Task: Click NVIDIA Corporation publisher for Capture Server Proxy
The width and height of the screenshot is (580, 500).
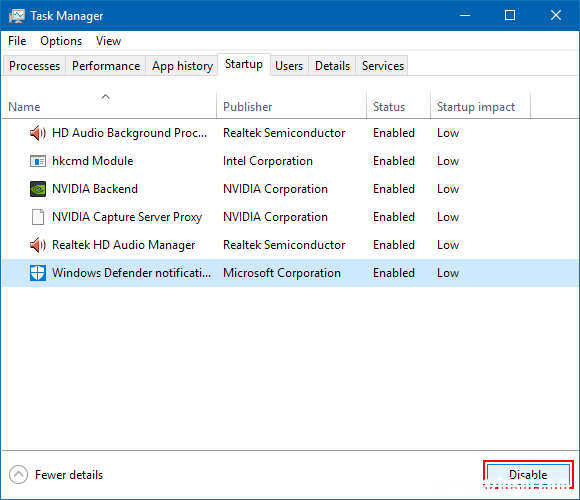Action: (275, 217)
